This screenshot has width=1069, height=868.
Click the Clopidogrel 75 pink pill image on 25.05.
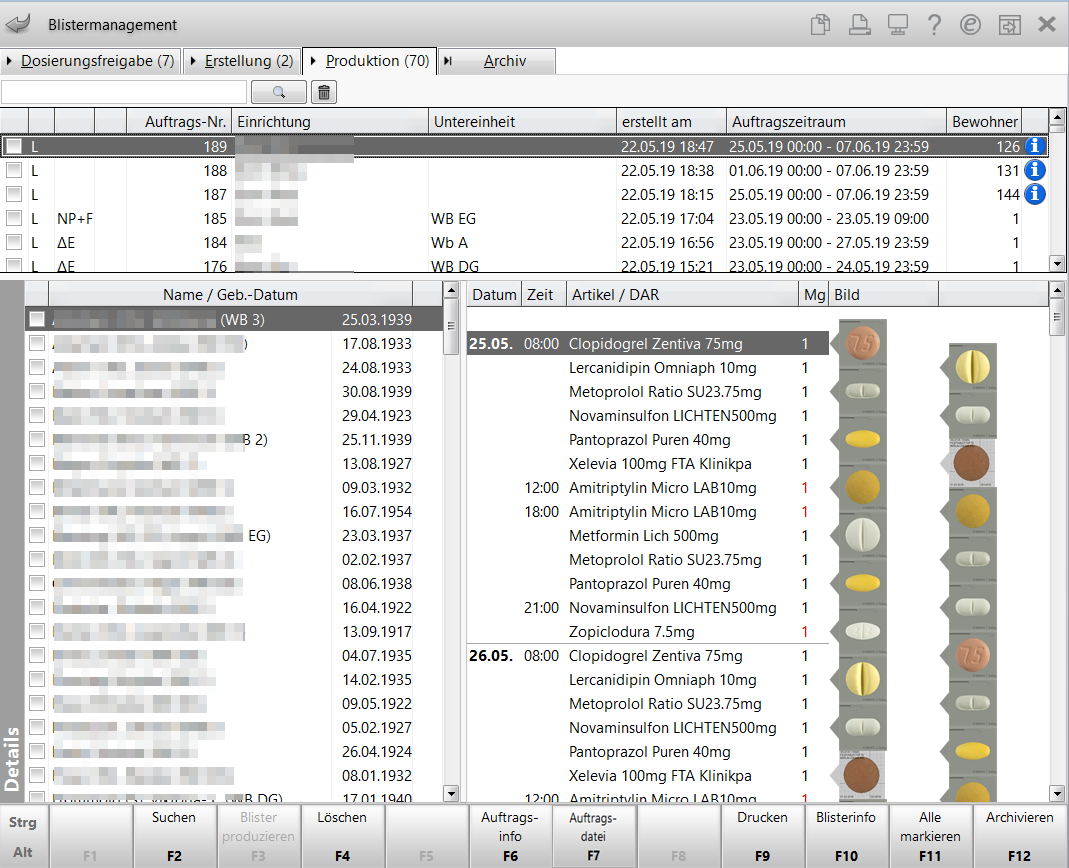point(862,343)
